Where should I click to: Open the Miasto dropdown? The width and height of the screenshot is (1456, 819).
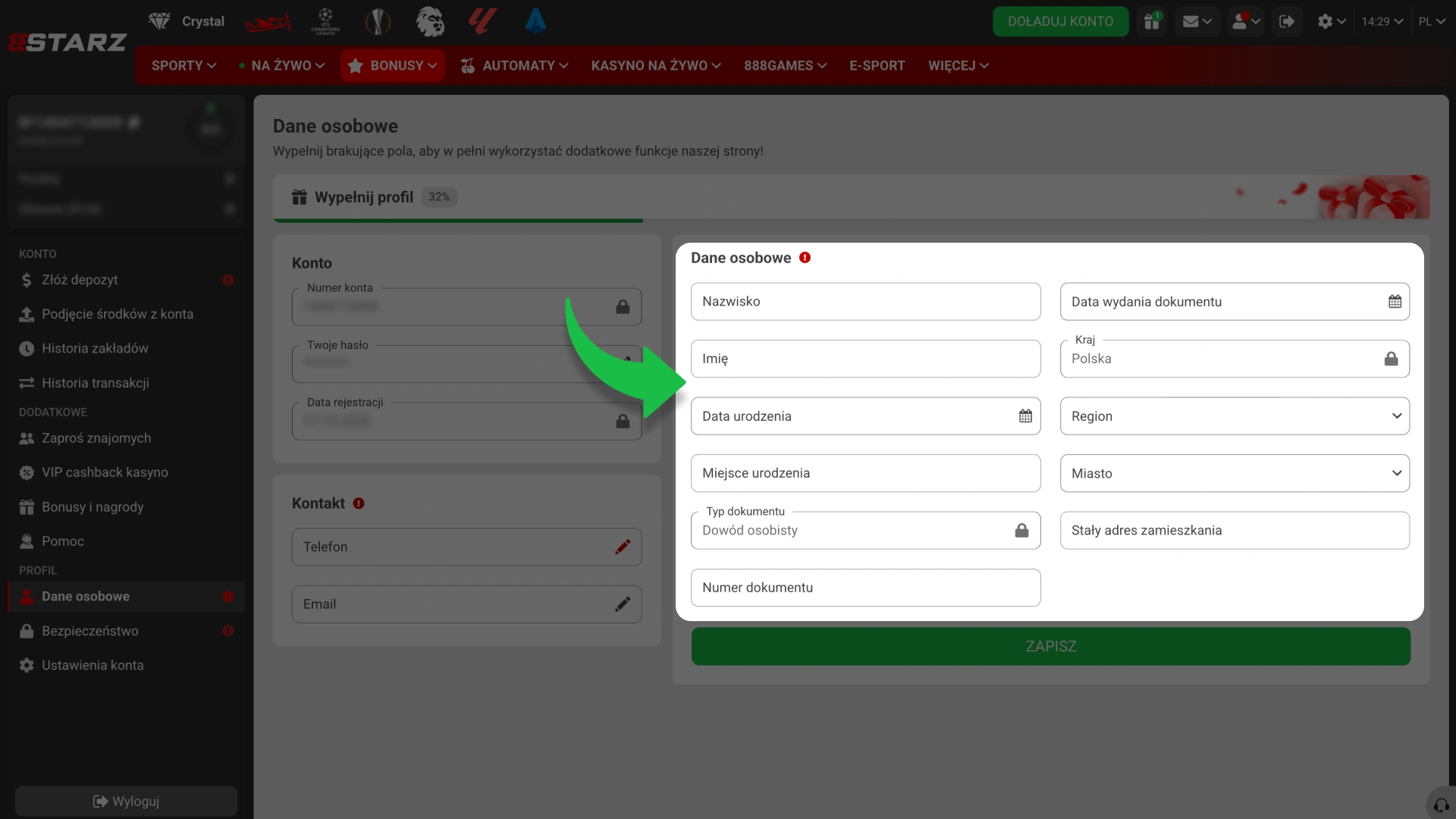click(1235, 473)
